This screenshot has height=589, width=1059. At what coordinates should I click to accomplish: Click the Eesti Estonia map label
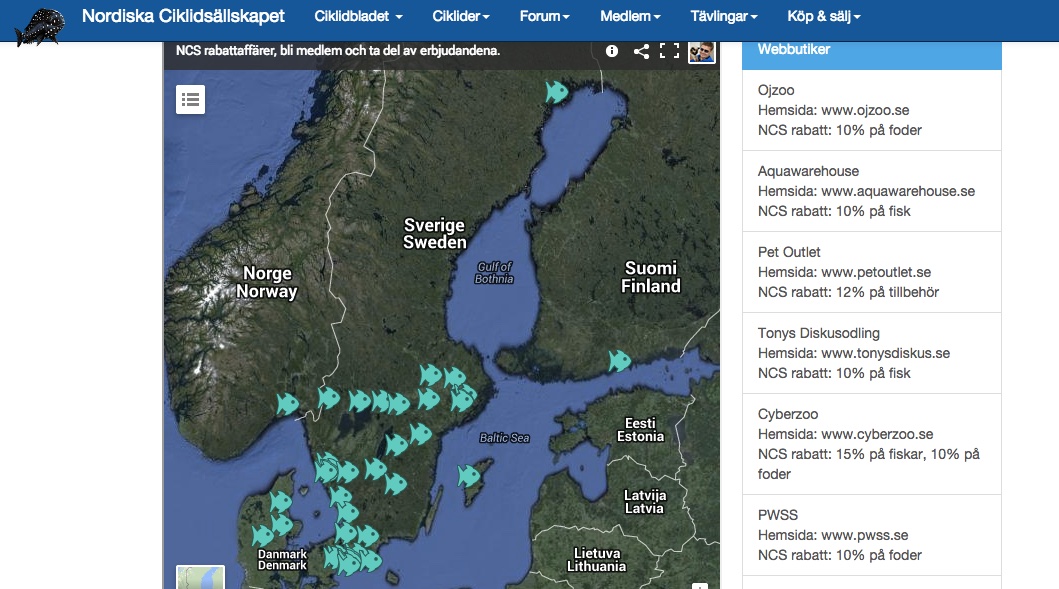(x=640, y=430)
